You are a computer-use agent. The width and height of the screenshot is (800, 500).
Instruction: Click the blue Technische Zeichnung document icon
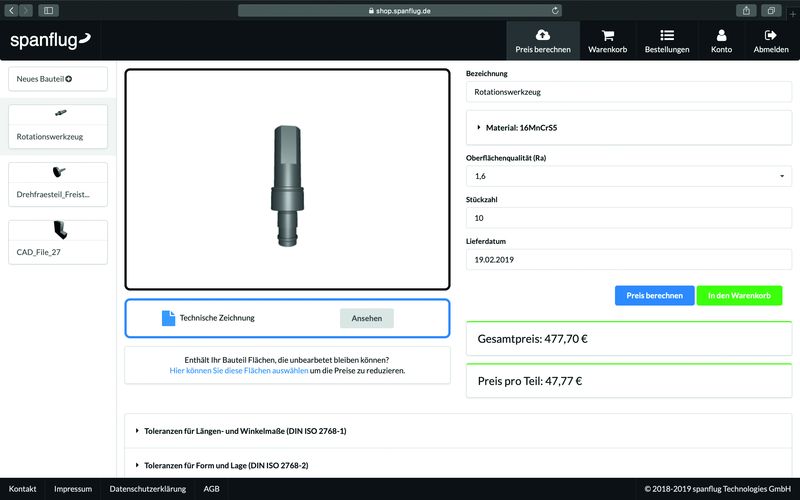click(168, 318)
